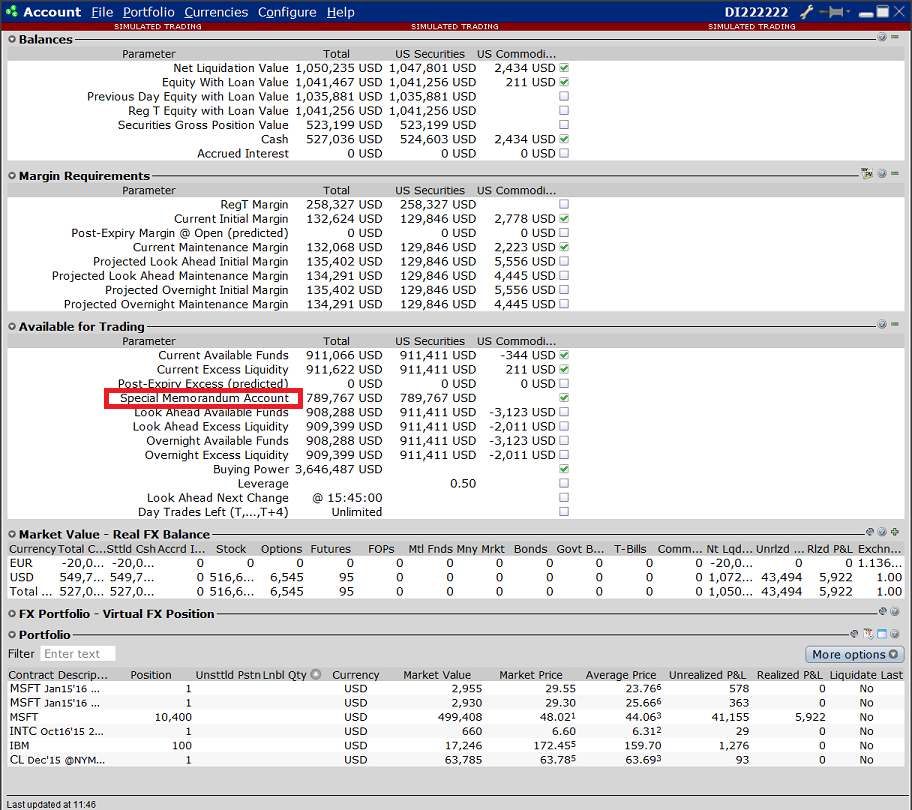This screenshot has width=912, height=810.
Task: Click the Market Price column header
Action: coord(531,675)
